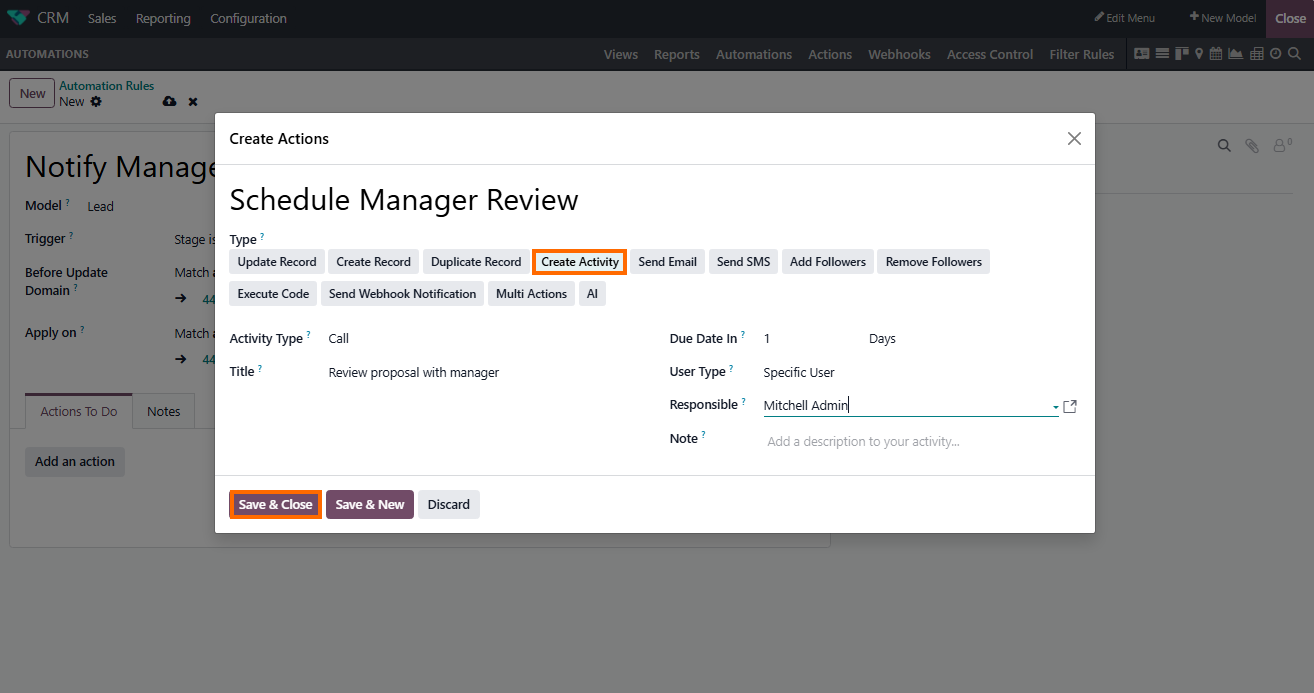Image resolution: width=1314 pixels, height=693 pixels.
Task: Select the Send SMS action type
Action: [744, 262]
